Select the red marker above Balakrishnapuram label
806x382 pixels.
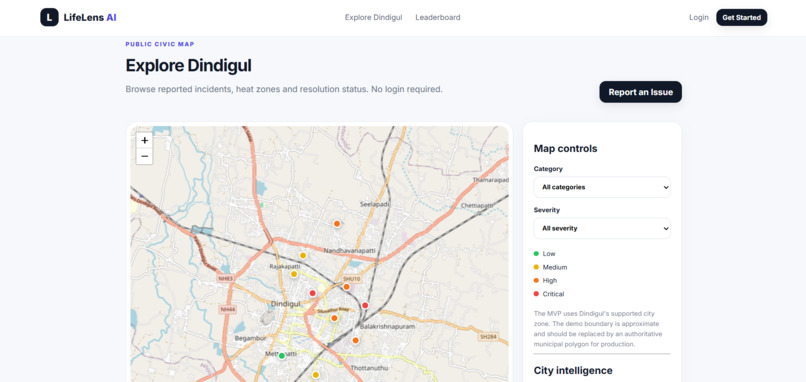pos(365,305)
